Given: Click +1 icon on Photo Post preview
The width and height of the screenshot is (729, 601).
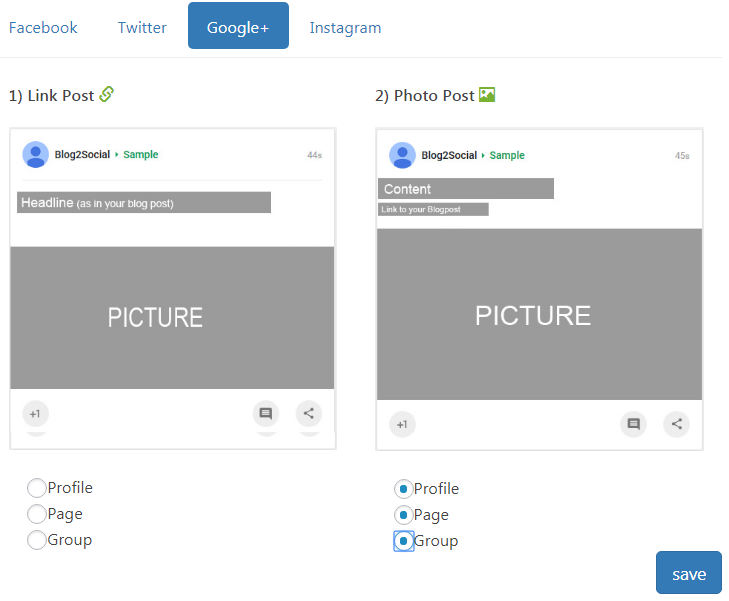Looking at the screenshot, I should 402,424.
